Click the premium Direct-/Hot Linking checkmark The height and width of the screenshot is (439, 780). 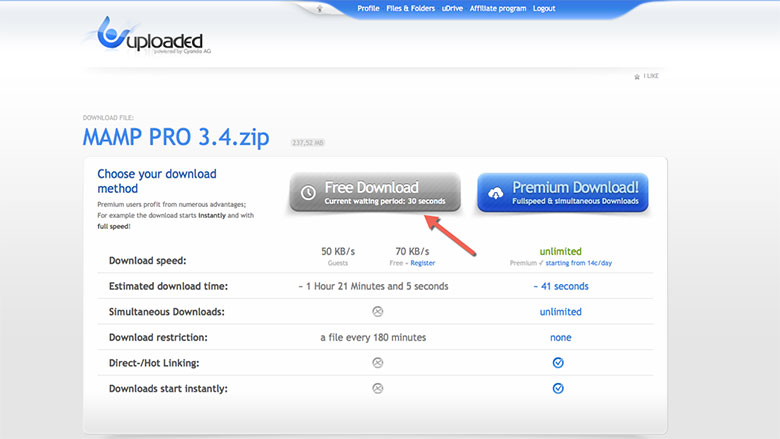coord(559,362)
